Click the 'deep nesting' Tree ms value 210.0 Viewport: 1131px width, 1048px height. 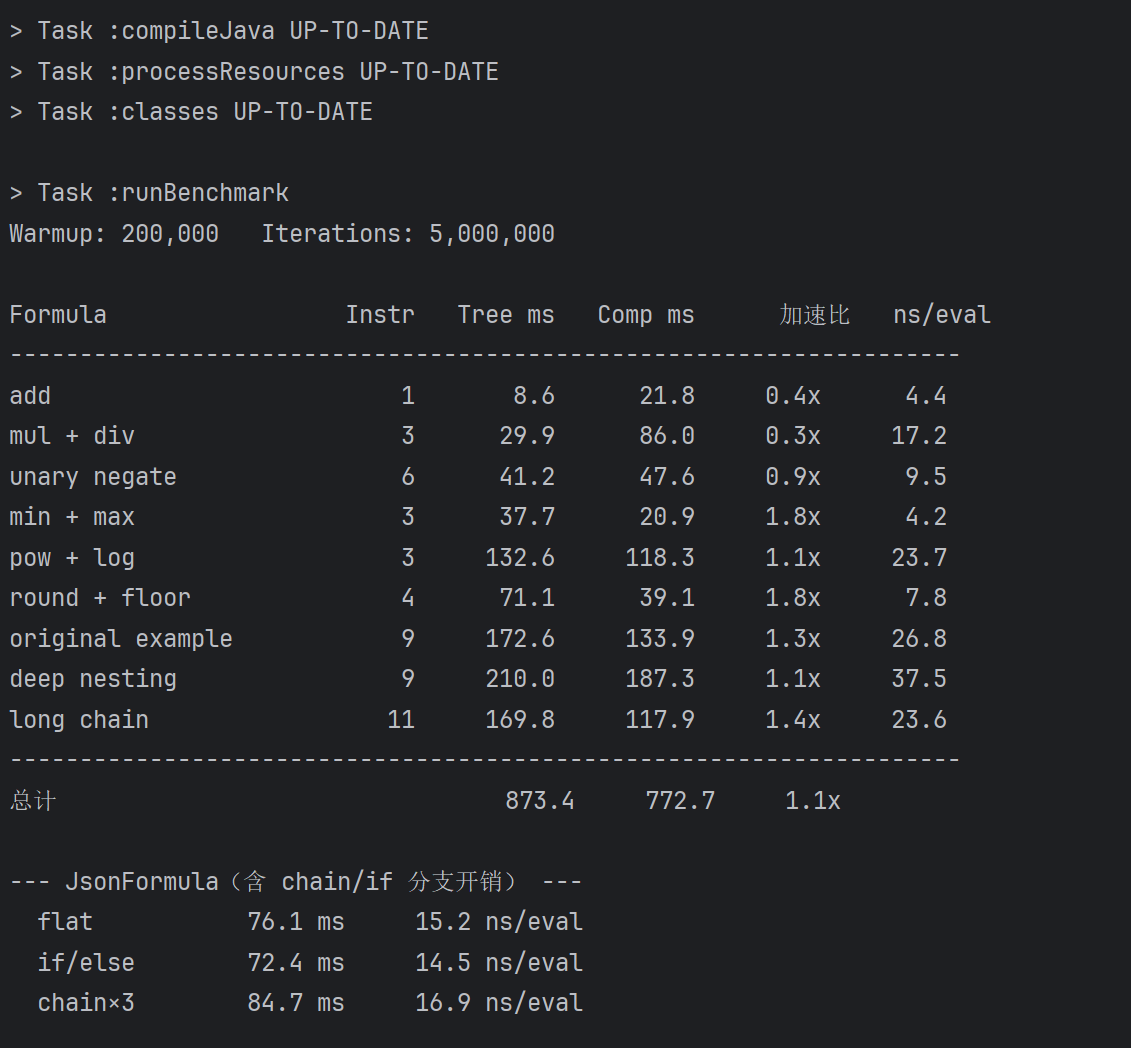(x=519, y=679)
